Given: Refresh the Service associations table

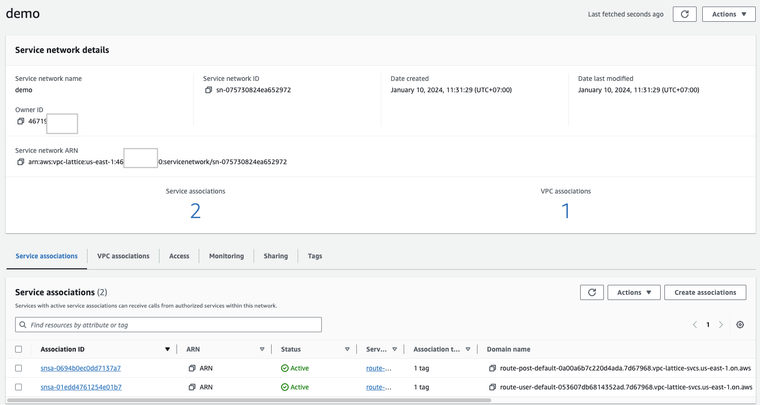Looking at the screenshot, I should pyautogui.click(x=591, y=292).
